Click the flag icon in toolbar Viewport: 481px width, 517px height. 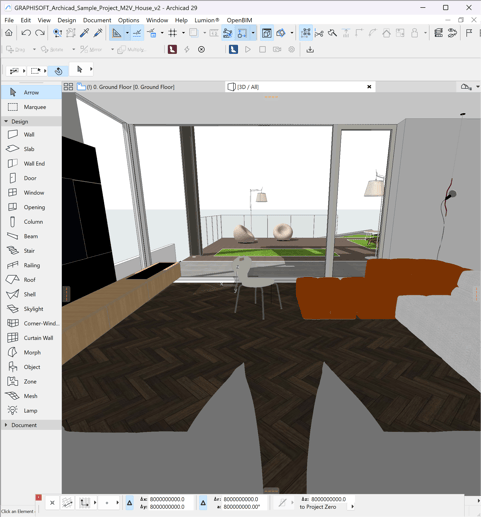click(469, 33)
